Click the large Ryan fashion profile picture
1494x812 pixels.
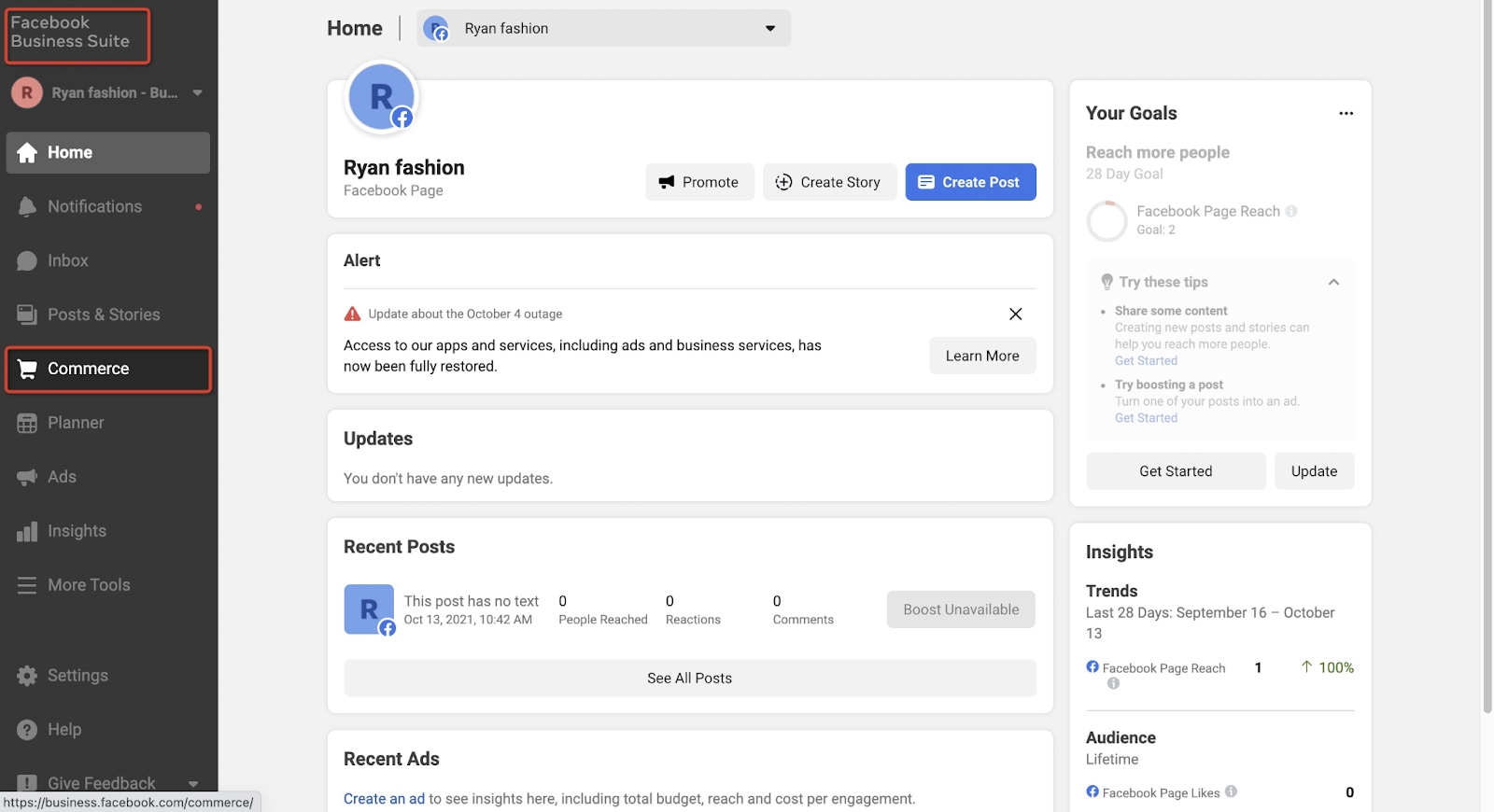[381, 96]
